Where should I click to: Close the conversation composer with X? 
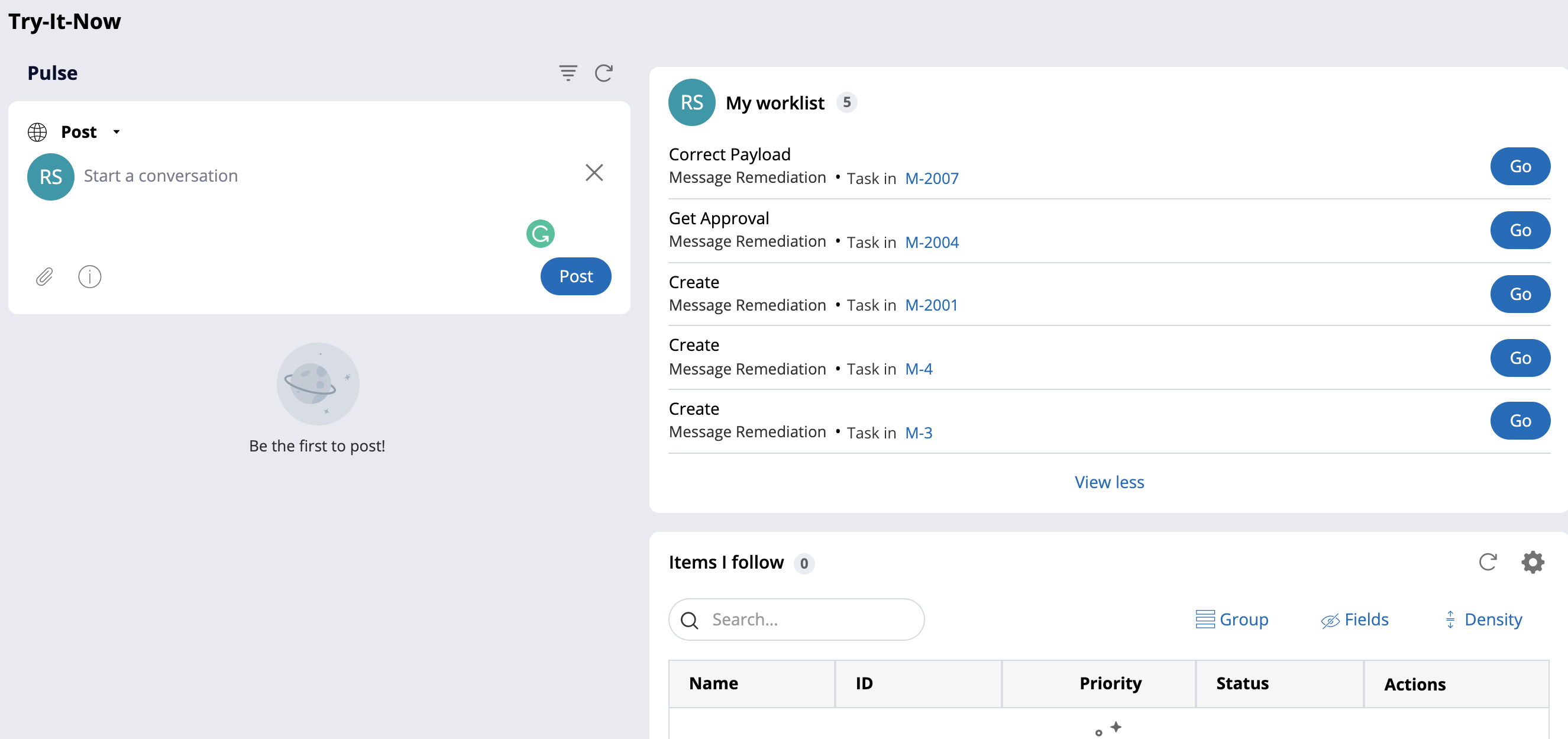(594, 173)
